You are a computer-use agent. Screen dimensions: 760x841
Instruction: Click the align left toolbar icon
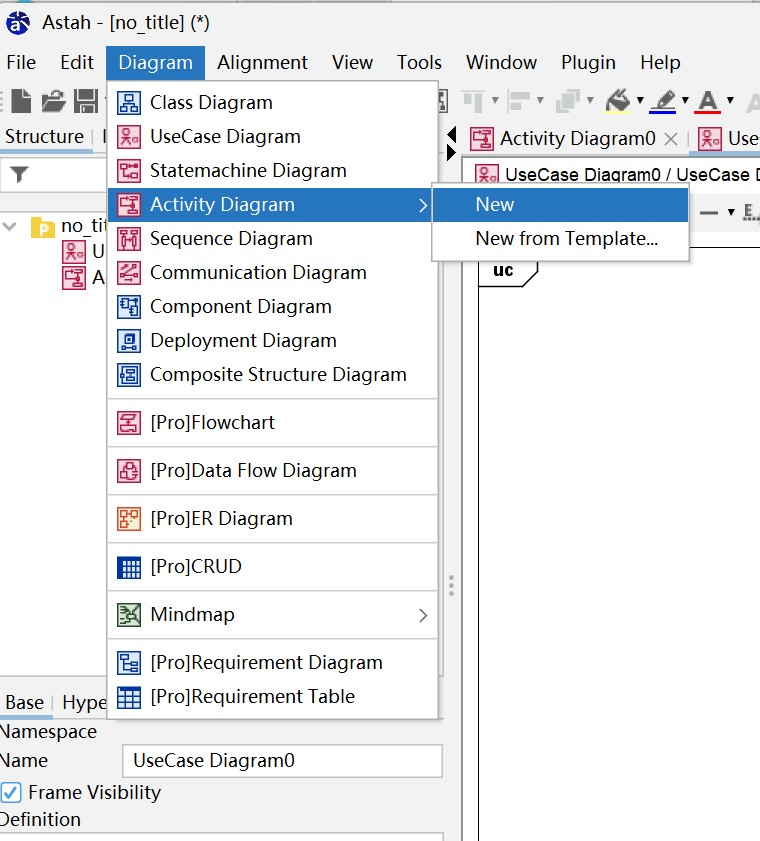click(519, 101)
